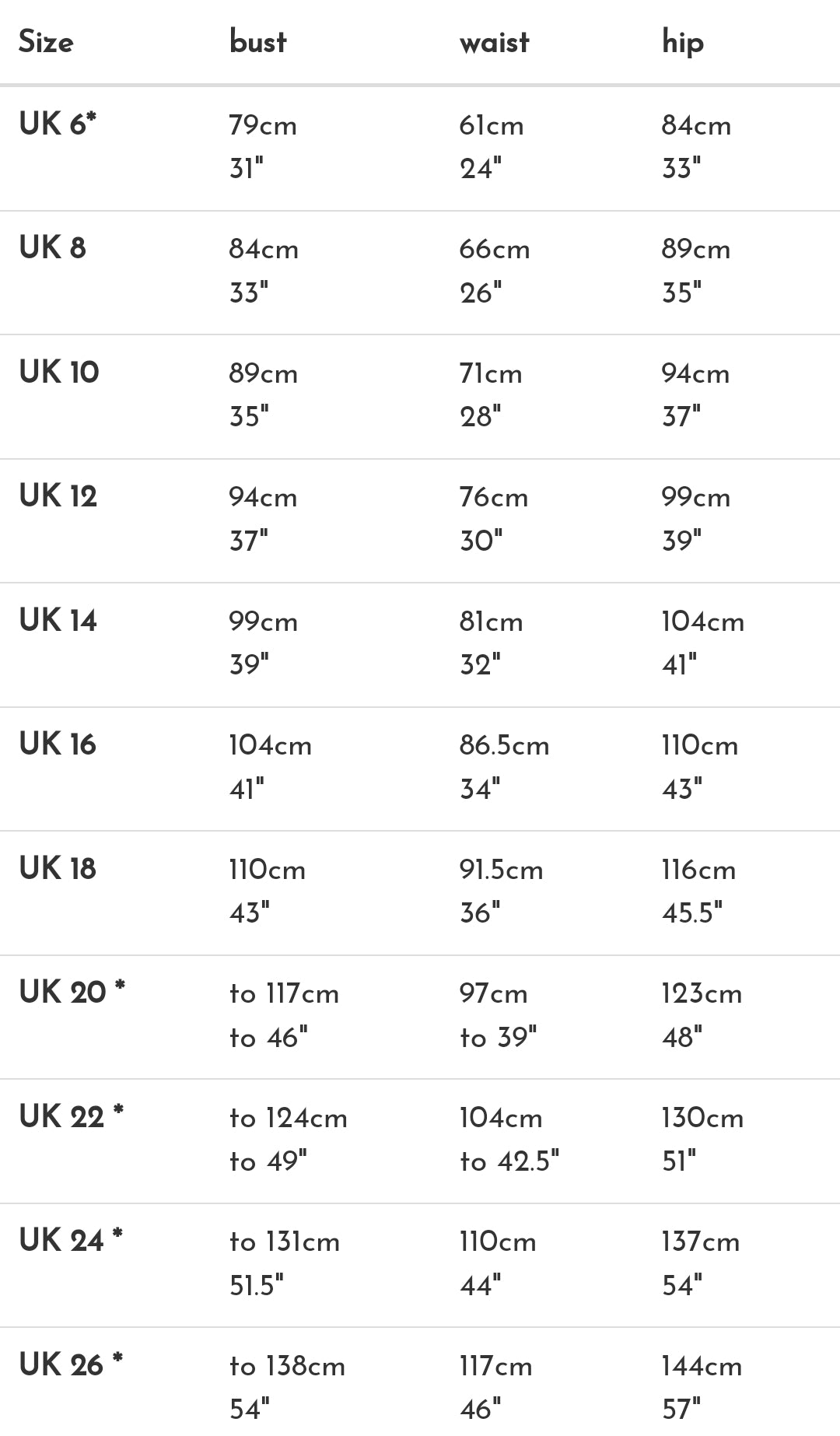Select the 137cm hip measurement
This screenshot has width=840, height=1436.
tap(700, 1242)
